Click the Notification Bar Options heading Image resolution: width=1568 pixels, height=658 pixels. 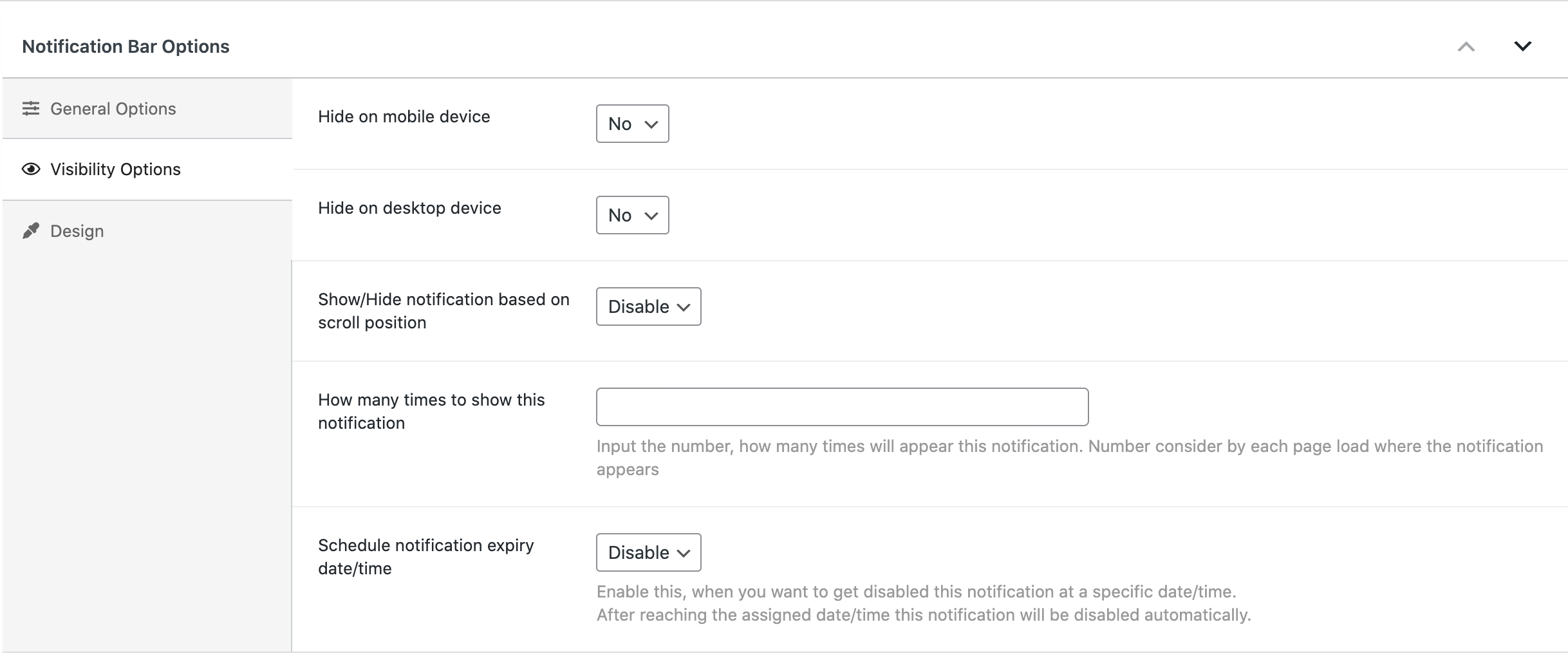point(126,46)
